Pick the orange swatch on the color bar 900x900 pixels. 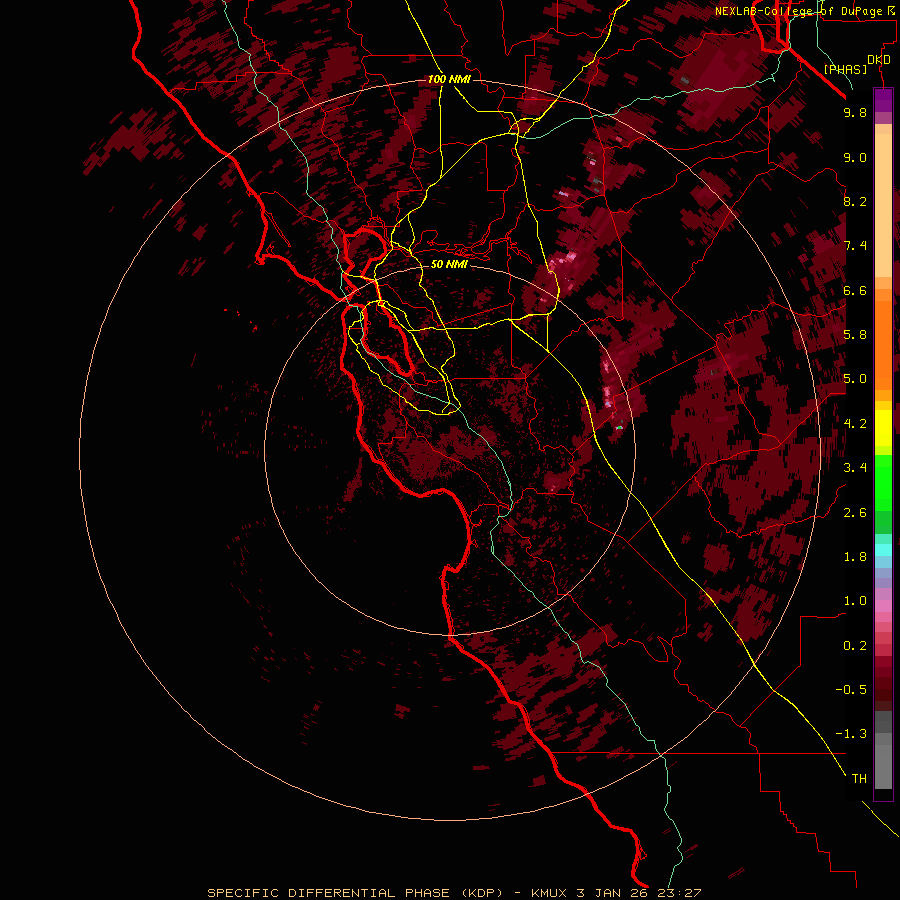pyautogui.click(x=883, y=346)
